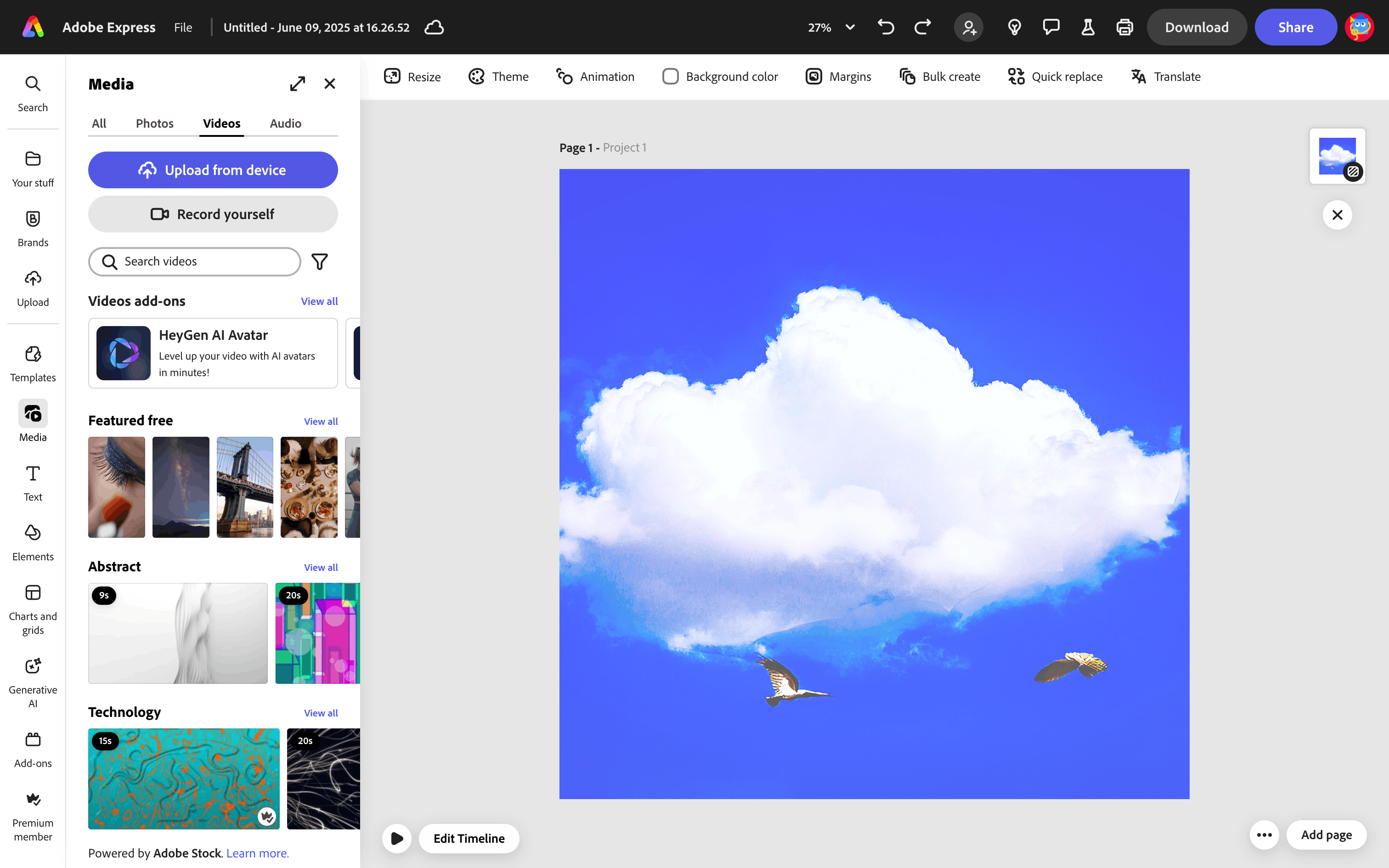Image resolution: width=1389 pixels, height=868 pixels.
Task: Select the Brooklyn Bridge featured video thumbnail
Action: [x=245, y=487]
